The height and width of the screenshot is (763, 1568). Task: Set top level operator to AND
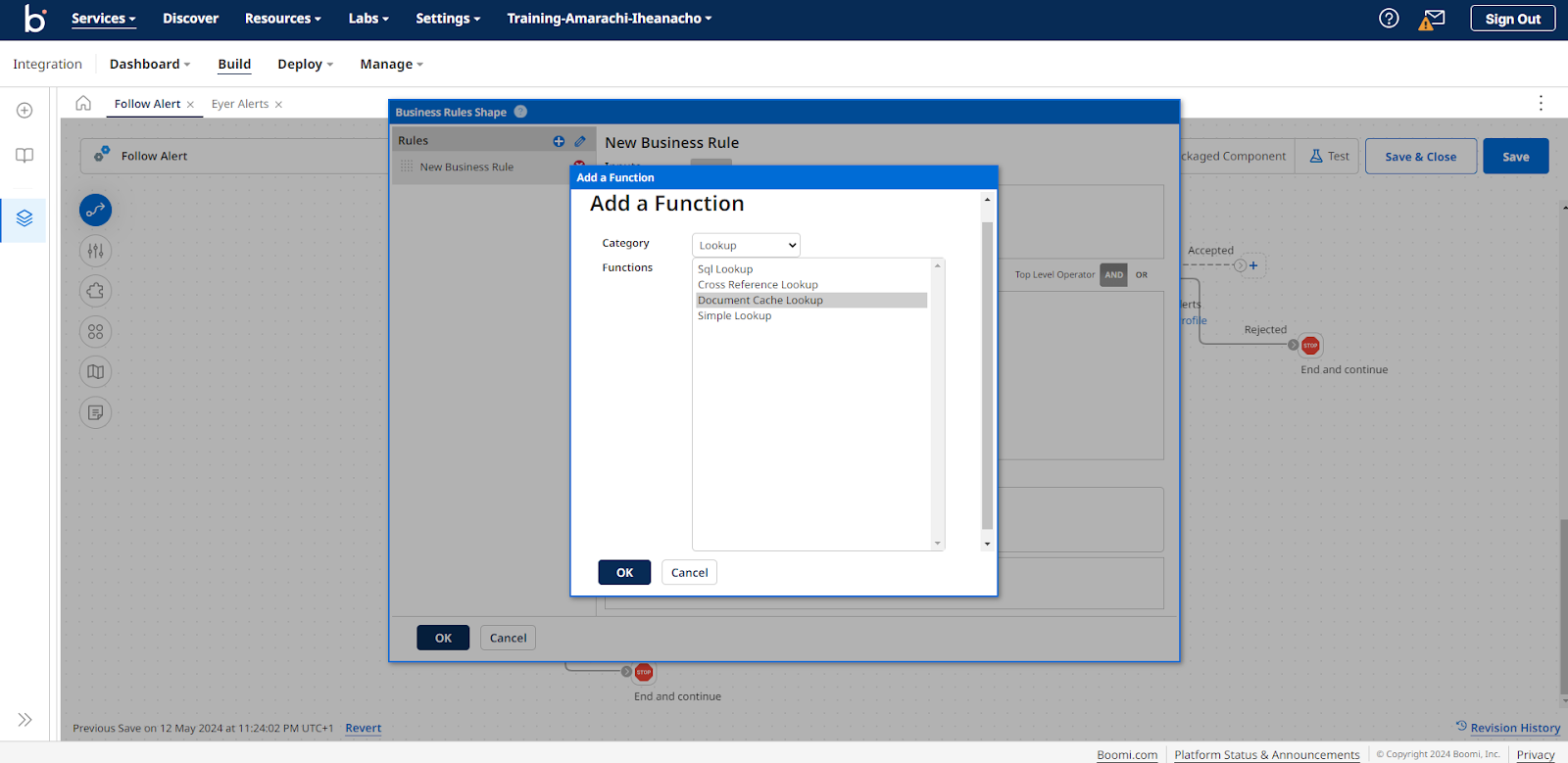coord(1113,275)
